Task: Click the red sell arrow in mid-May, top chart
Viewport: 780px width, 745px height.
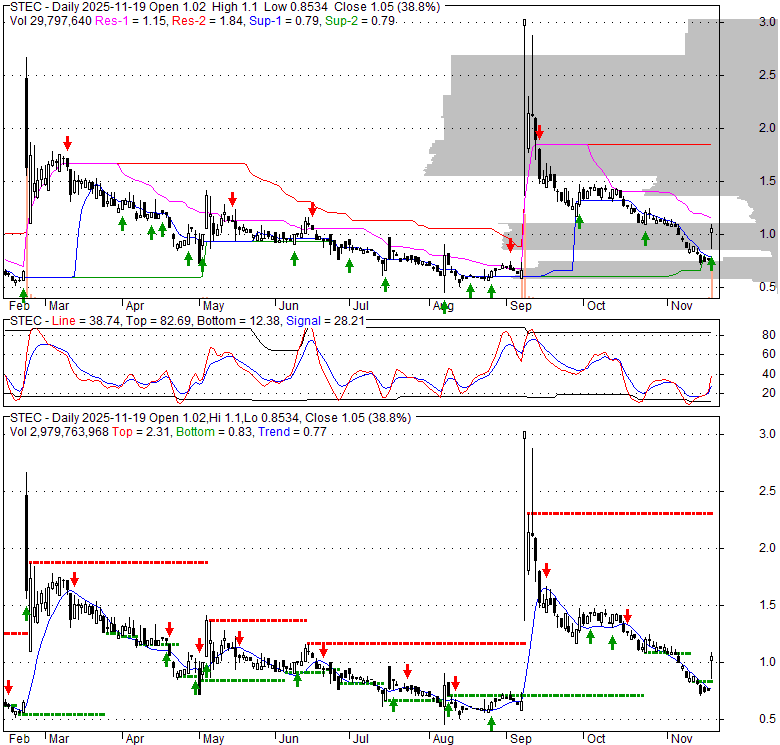Action: coord(232,199)
